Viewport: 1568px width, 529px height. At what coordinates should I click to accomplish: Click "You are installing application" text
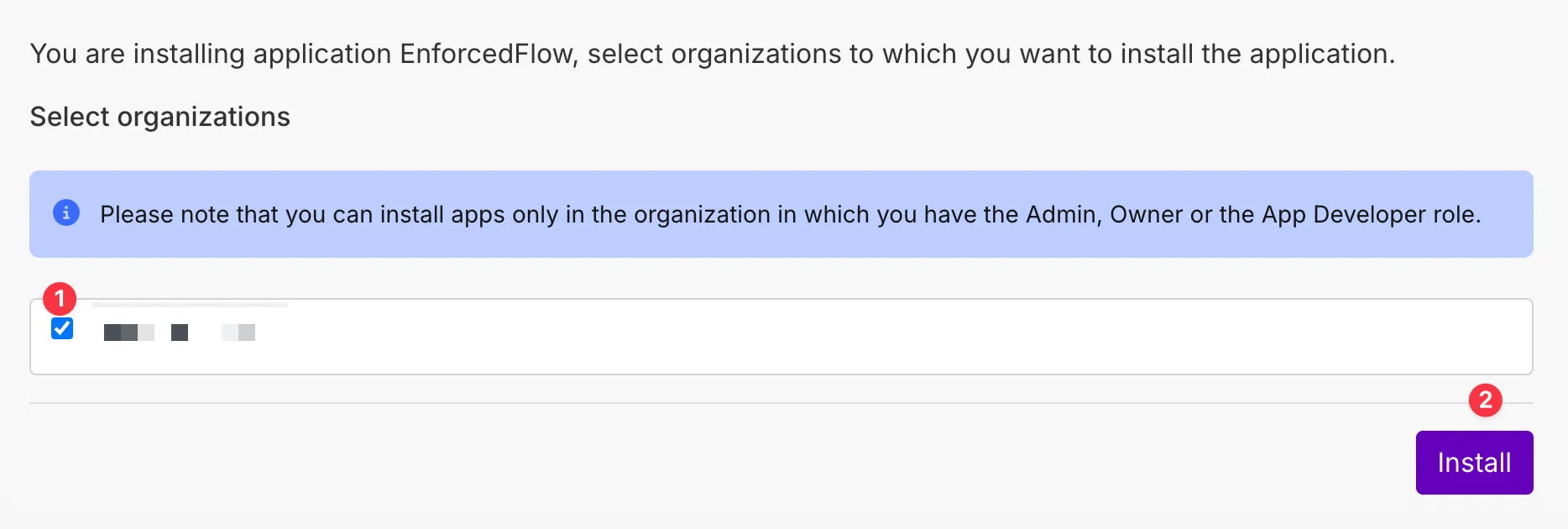click(210, 54)
